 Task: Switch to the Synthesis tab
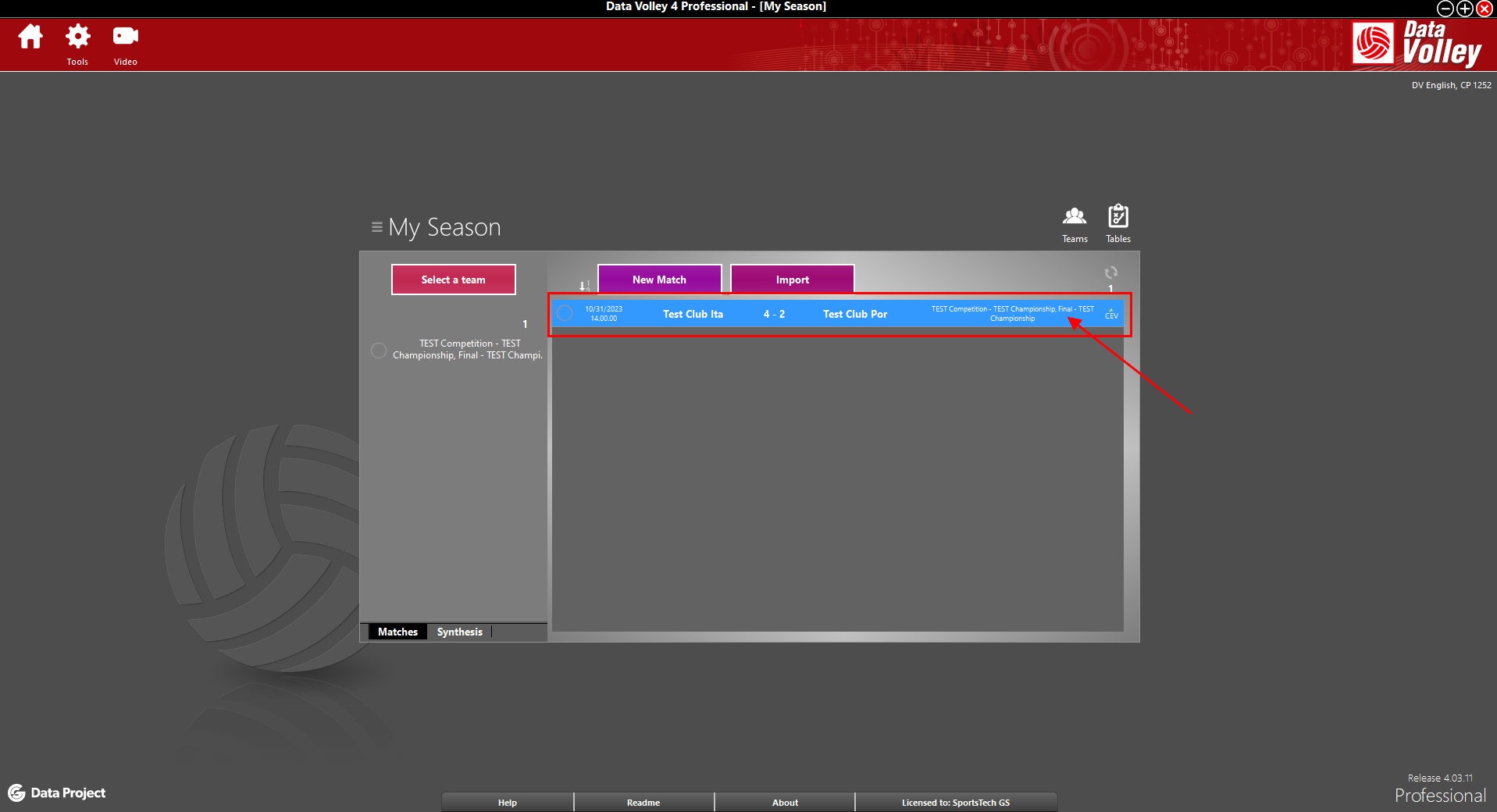pos(459,632)
